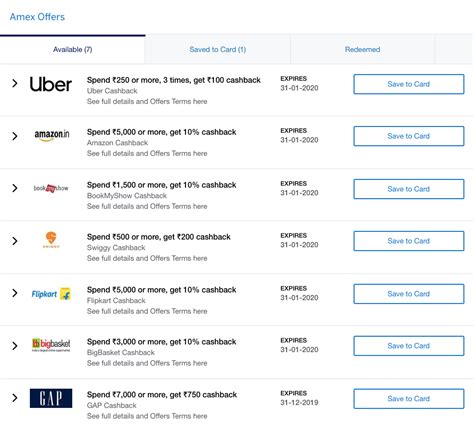Click the Uber logo
Viewport: 474px width, 431px height.
tap(51, 84)
